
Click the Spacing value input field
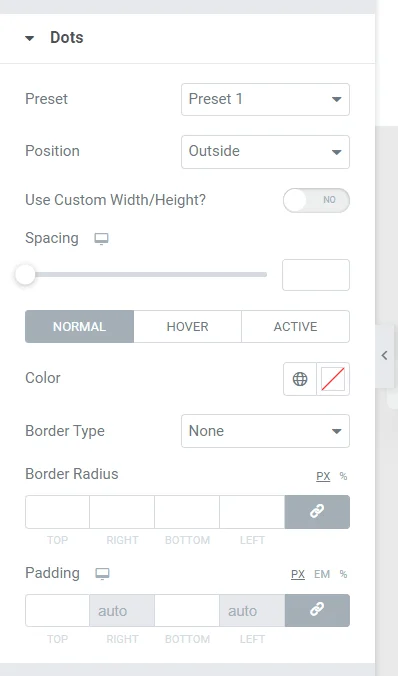(x=316, y=275)
